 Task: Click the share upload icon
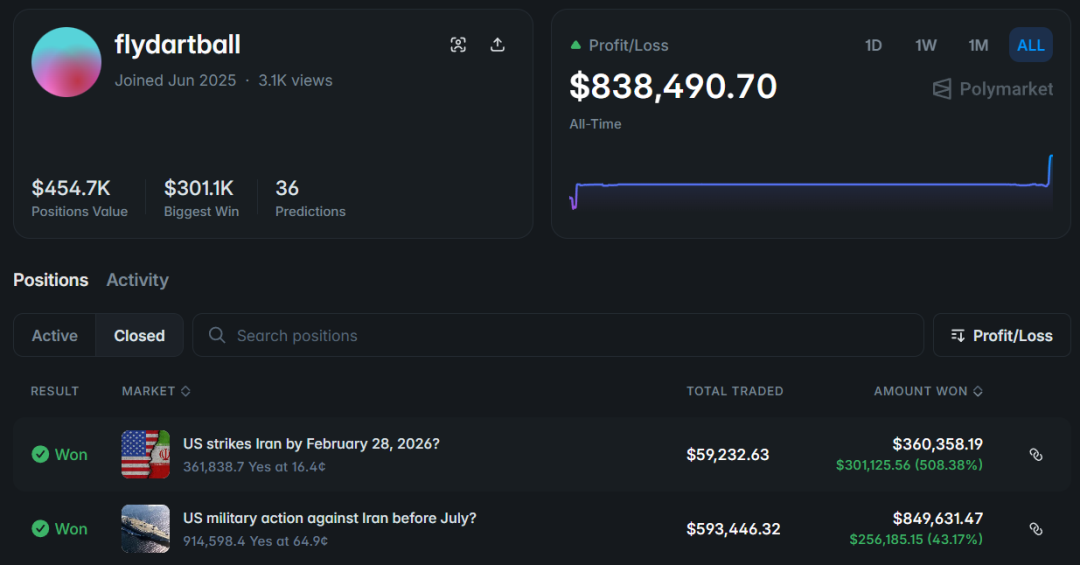tap(497, 45)
